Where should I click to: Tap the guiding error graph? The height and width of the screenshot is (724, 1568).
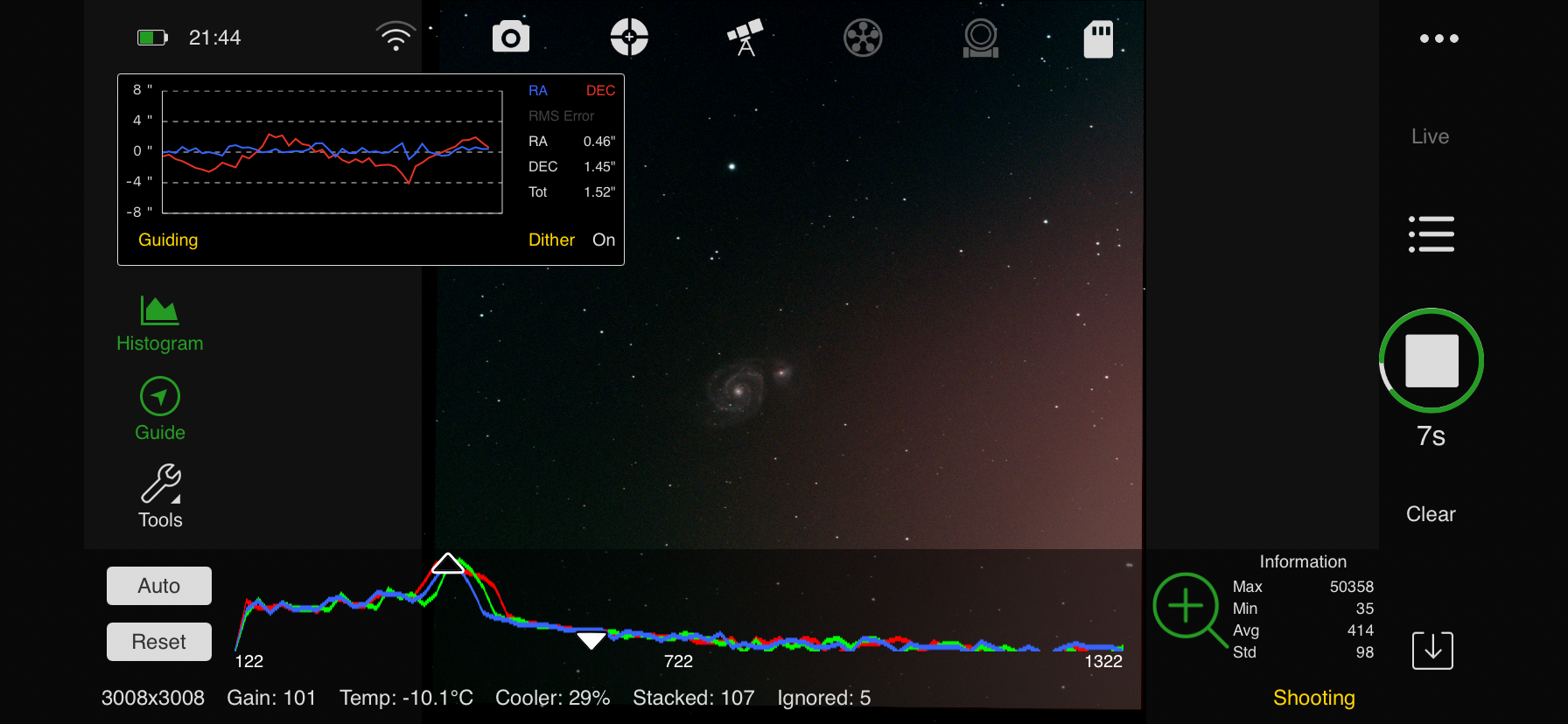(x=332, y=152)
